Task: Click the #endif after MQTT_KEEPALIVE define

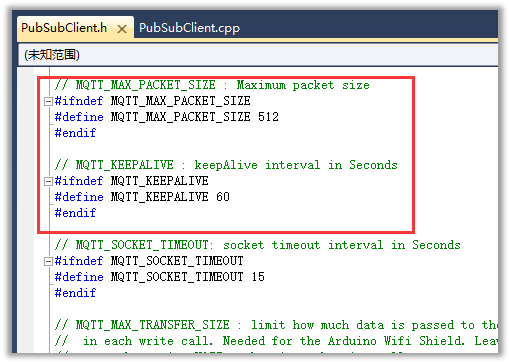Action: click(x=75, y=213)
